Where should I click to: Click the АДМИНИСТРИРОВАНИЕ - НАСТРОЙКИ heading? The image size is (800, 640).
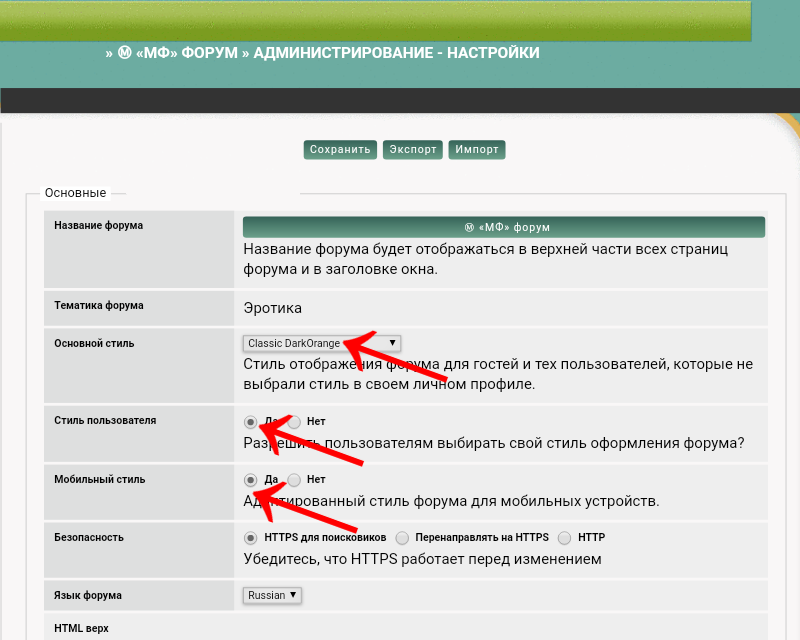(396, 53)
